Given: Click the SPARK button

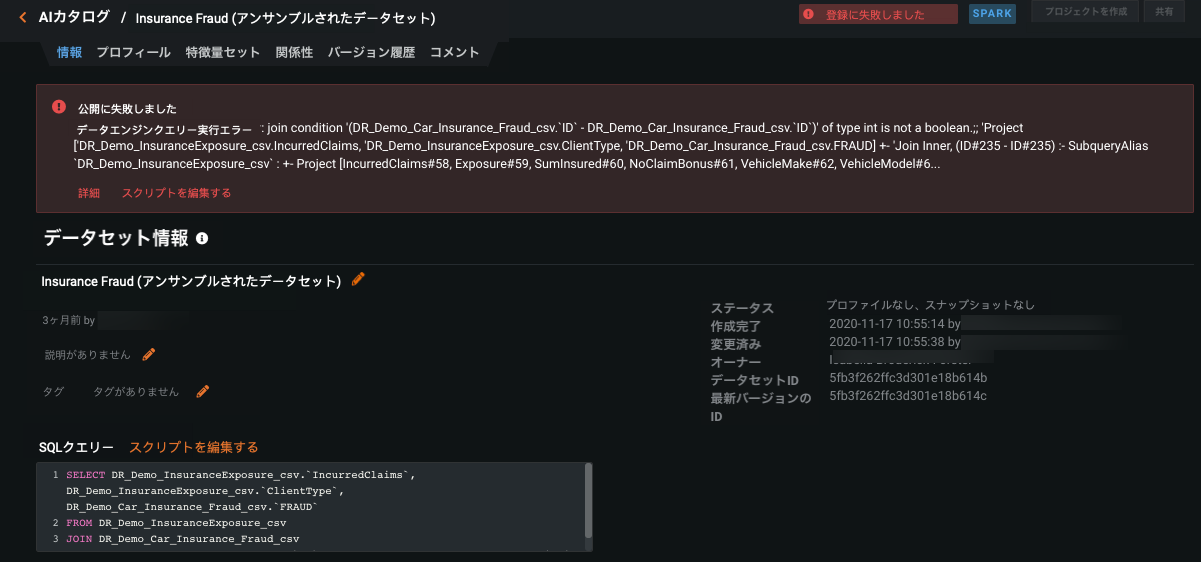Looking at the screenshot, I should tap(992, 13).
